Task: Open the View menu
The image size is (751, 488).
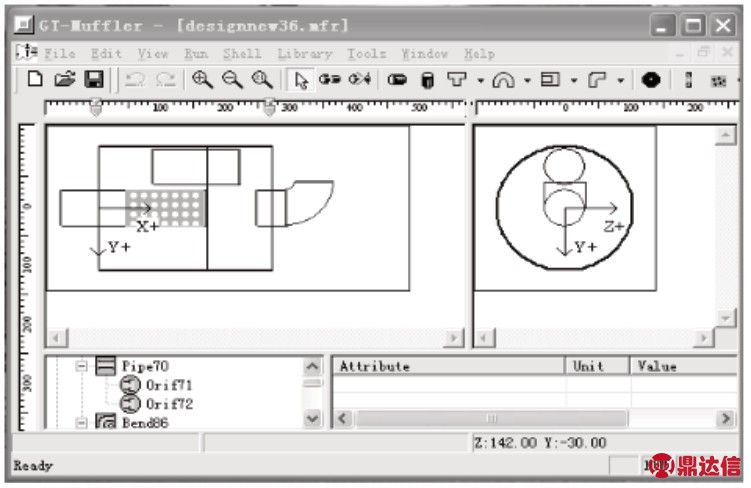Action: (153, 54)
